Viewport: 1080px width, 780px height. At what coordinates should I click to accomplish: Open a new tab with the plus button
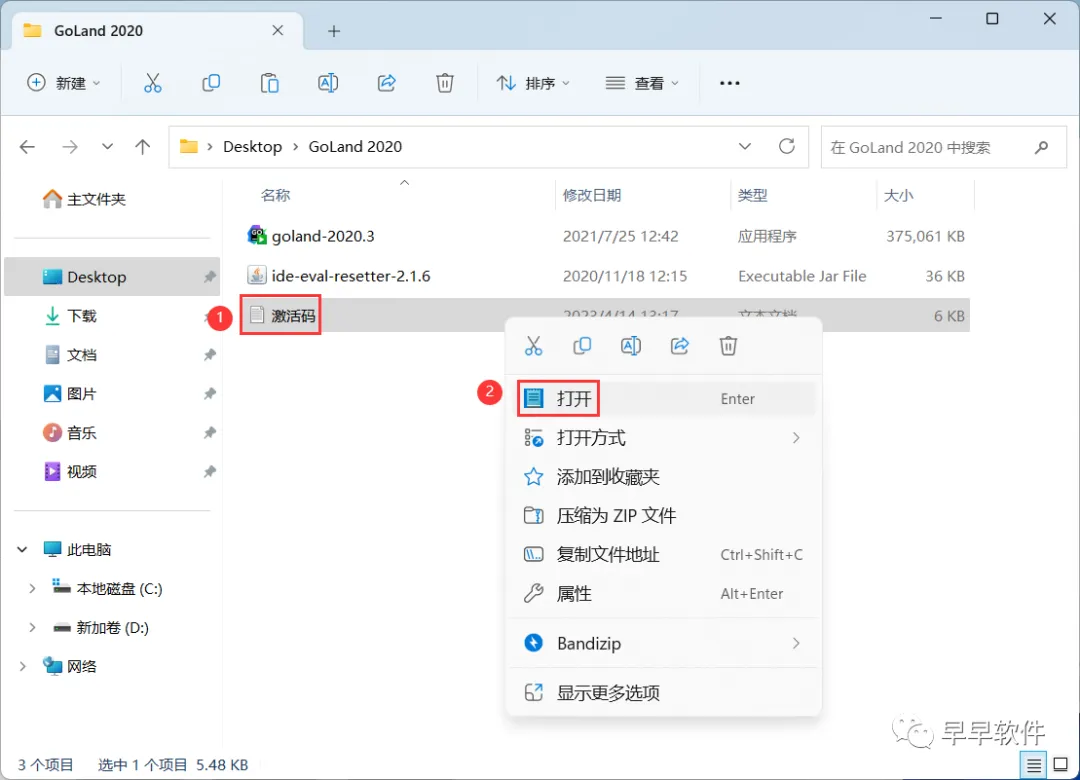click(x=334, y=31)
